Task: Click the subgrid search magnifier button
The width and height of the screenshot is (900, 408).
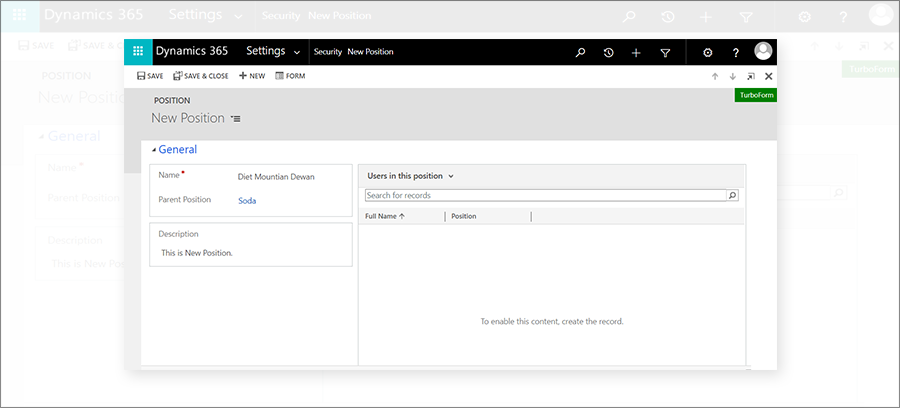Action: tap(732, 195)
